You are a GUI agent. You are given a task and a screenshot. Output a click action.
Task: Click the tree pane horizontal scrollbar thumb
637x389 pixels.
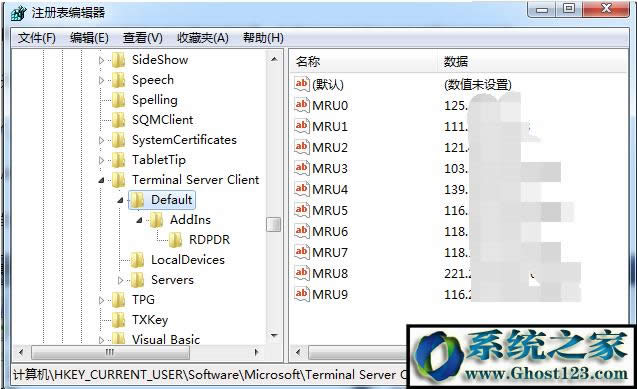tap(110, 352)
